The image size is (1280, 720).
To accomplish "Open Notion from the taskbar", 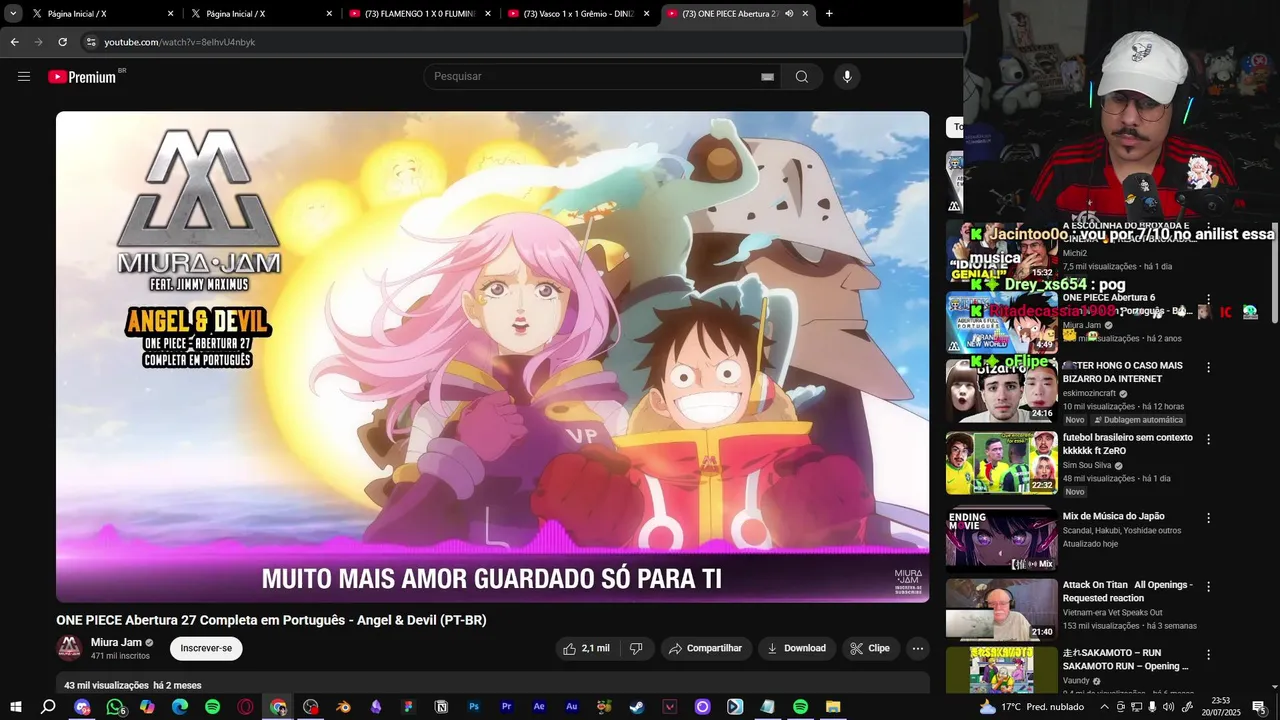I will coord(441,707).
